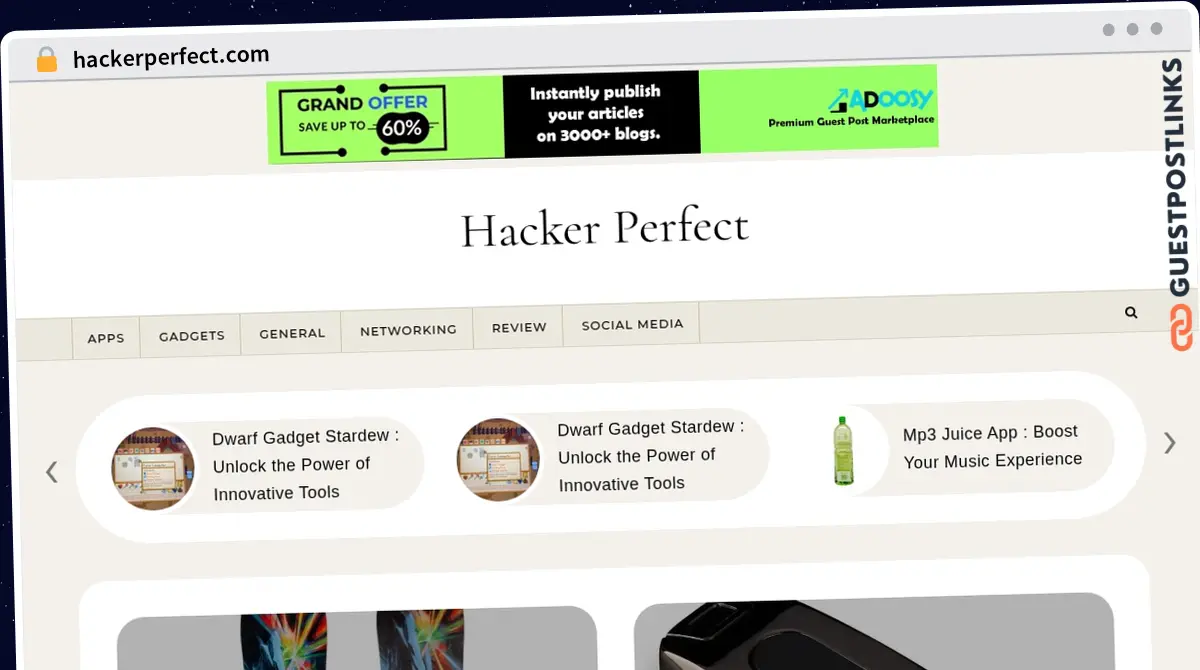
Task: Go to the Networking section
Action: (x=408, y=330)
